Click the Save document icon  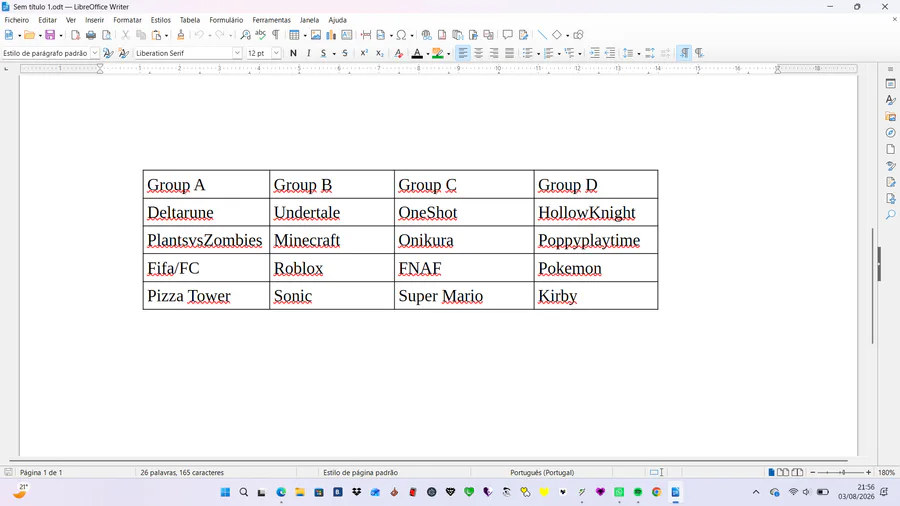(51, 35)
